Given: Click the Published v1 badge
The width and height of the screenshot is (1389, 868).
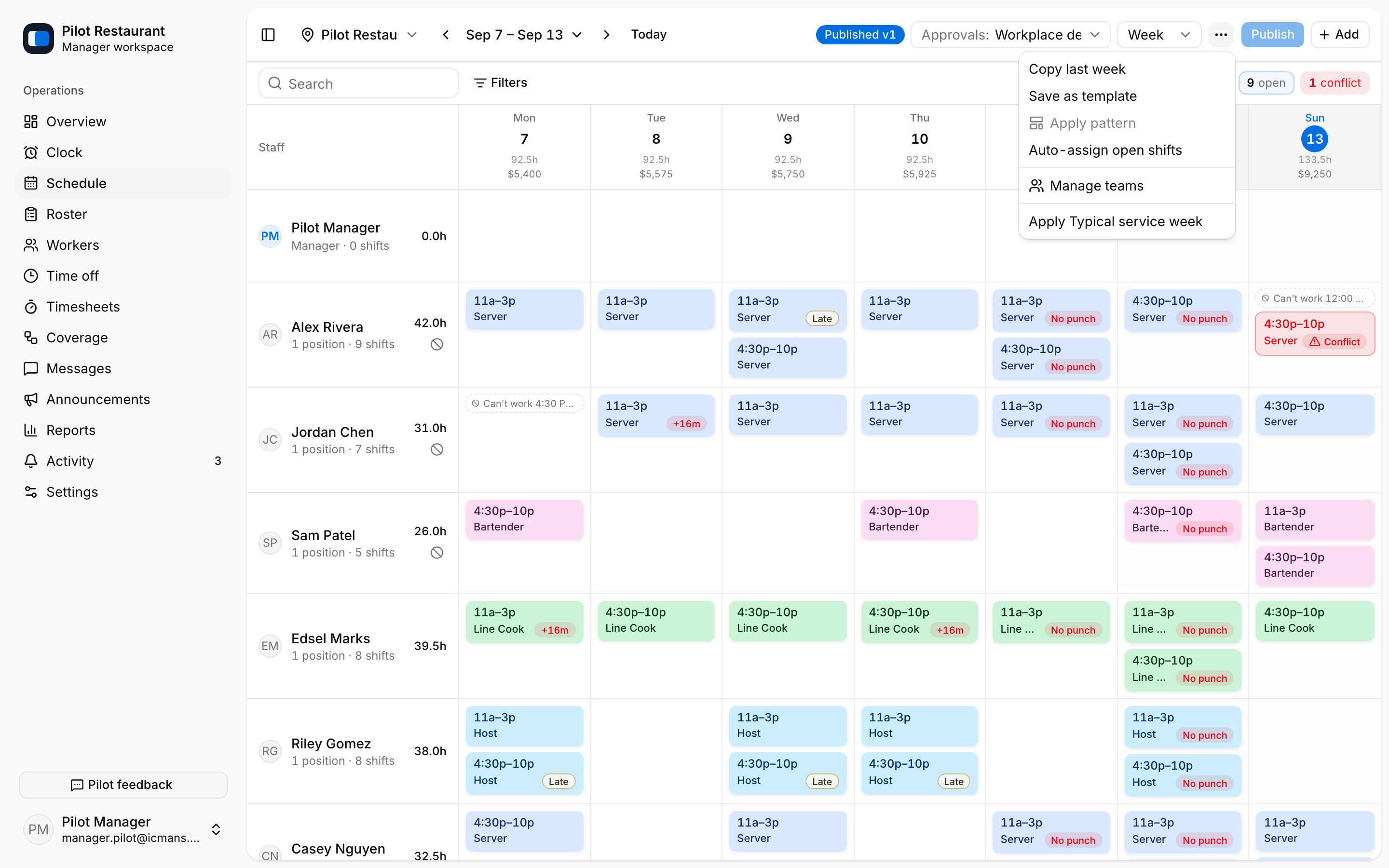Looking at the screenshot, I should pos(859,34).
